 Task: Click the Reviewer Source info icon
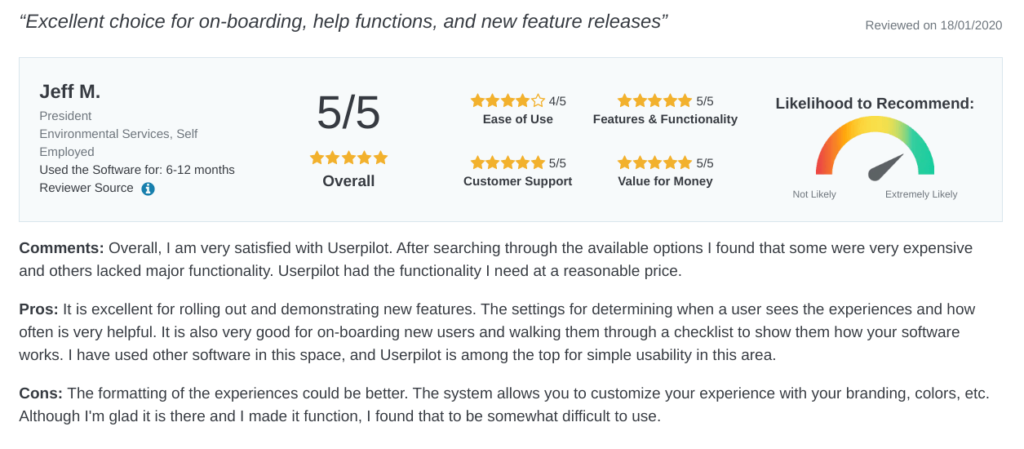click(148, 189)
